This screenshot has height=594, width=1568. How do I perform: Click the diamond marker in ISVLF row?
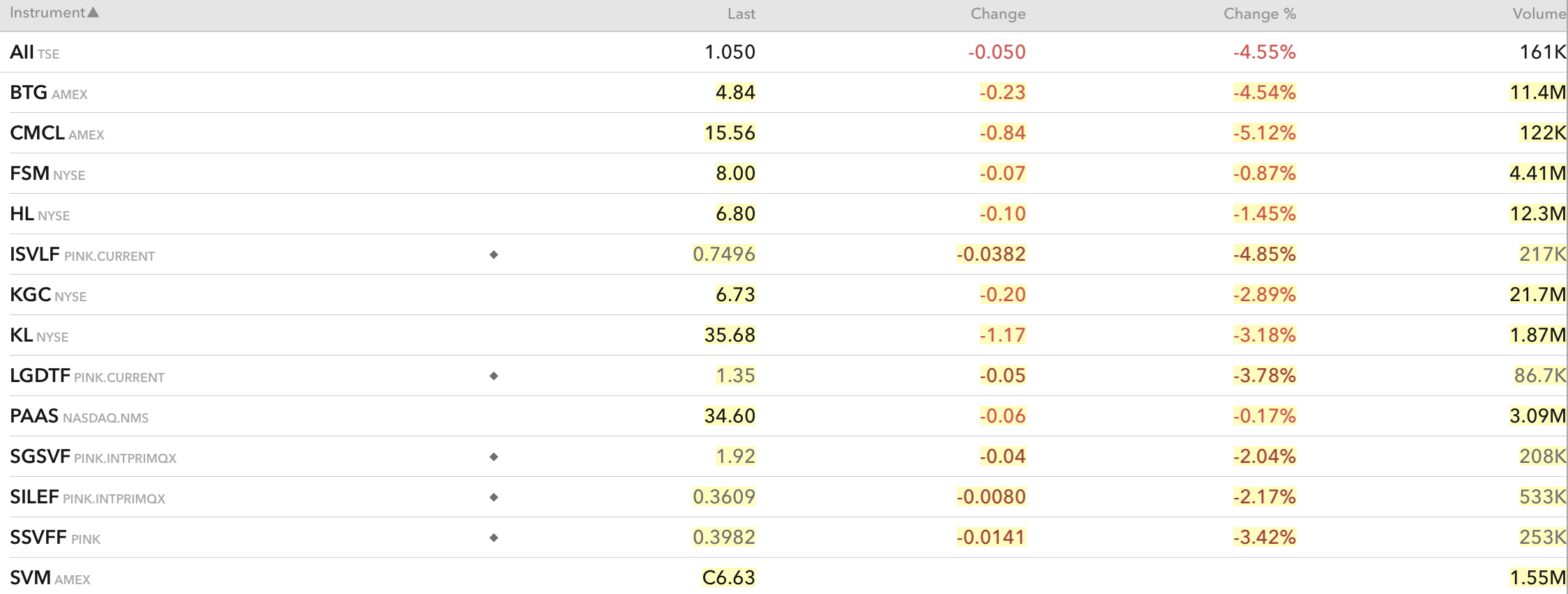point(494,254)
